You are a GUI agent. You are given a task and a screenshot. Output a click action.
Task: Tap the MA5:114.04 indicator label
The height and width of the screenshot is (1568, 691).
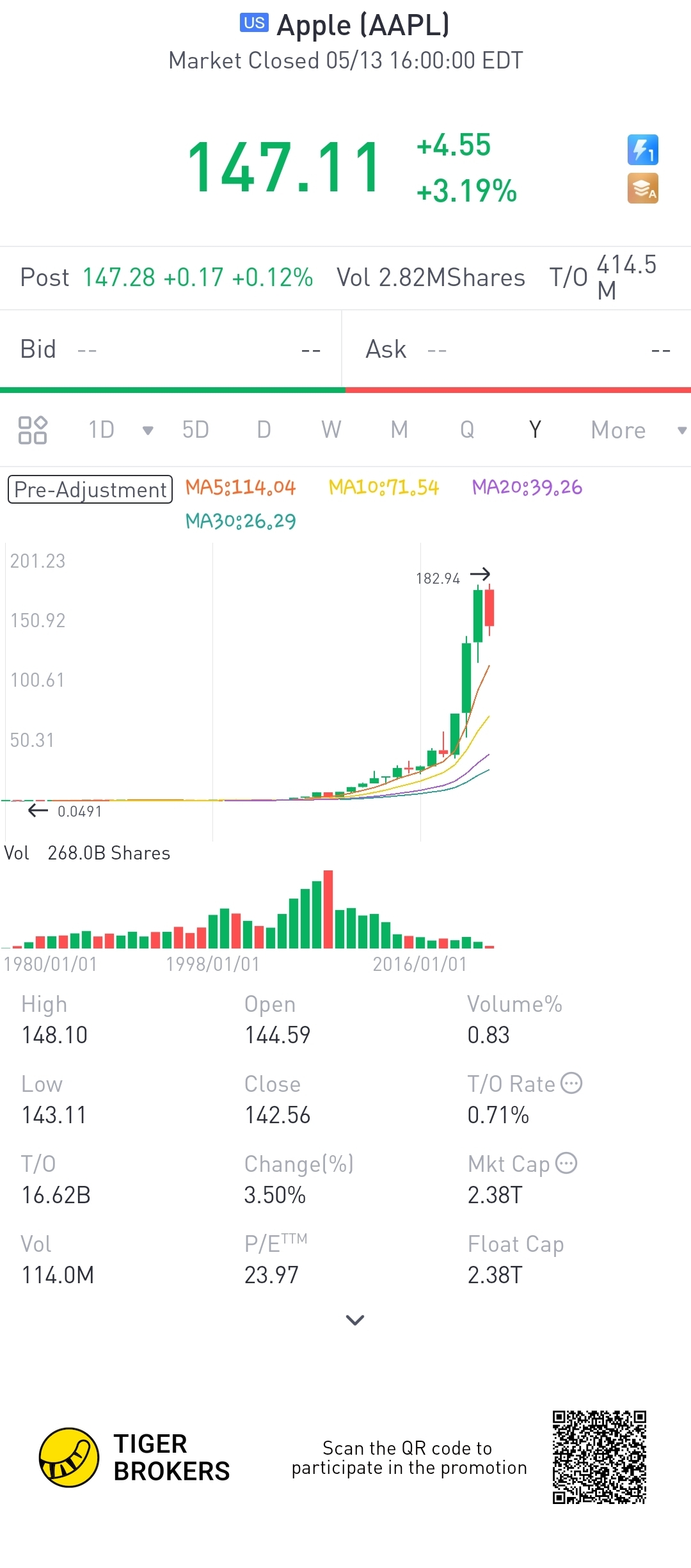pyautogui.click(x=241, y=488)
